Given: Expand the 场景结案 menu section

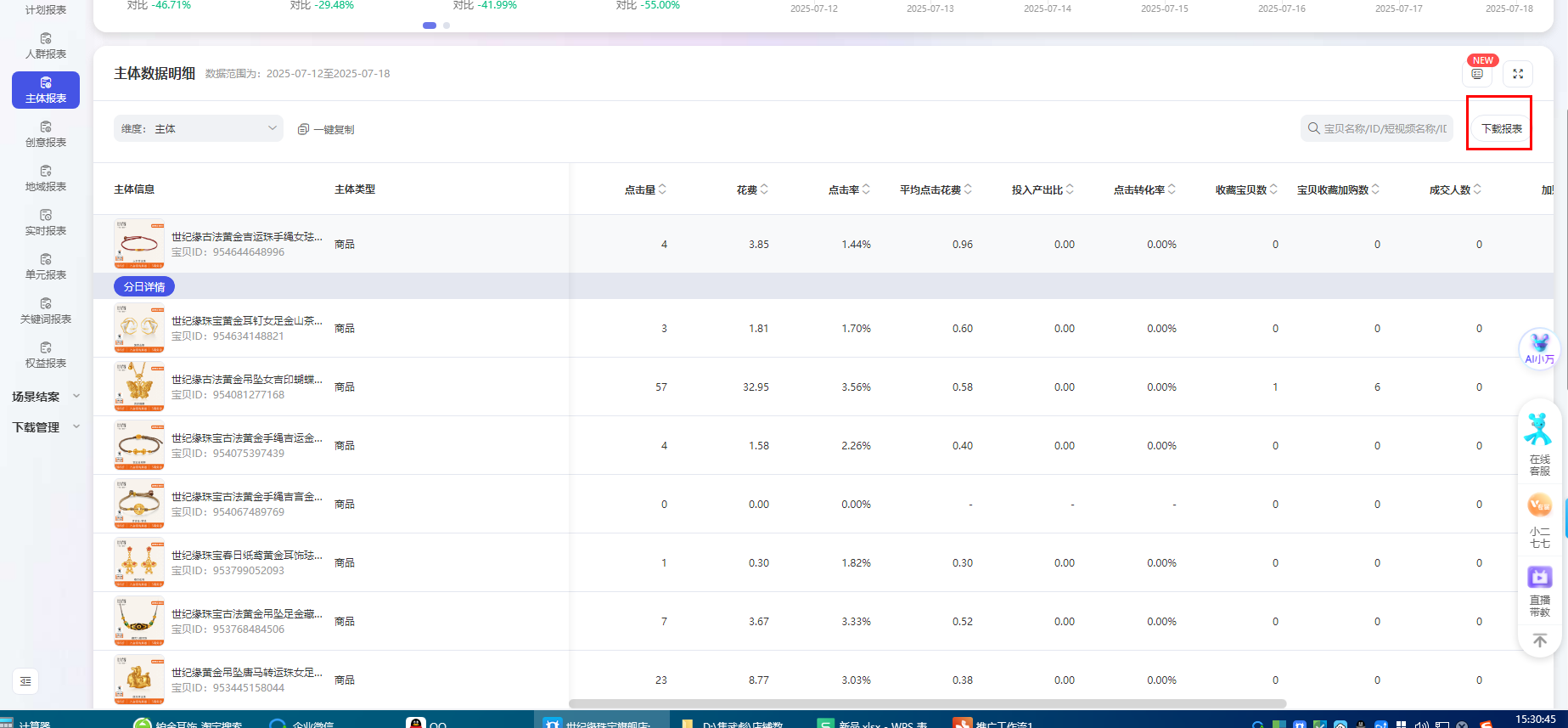Looking at the screenshot, I should click(x=46, y=397).
